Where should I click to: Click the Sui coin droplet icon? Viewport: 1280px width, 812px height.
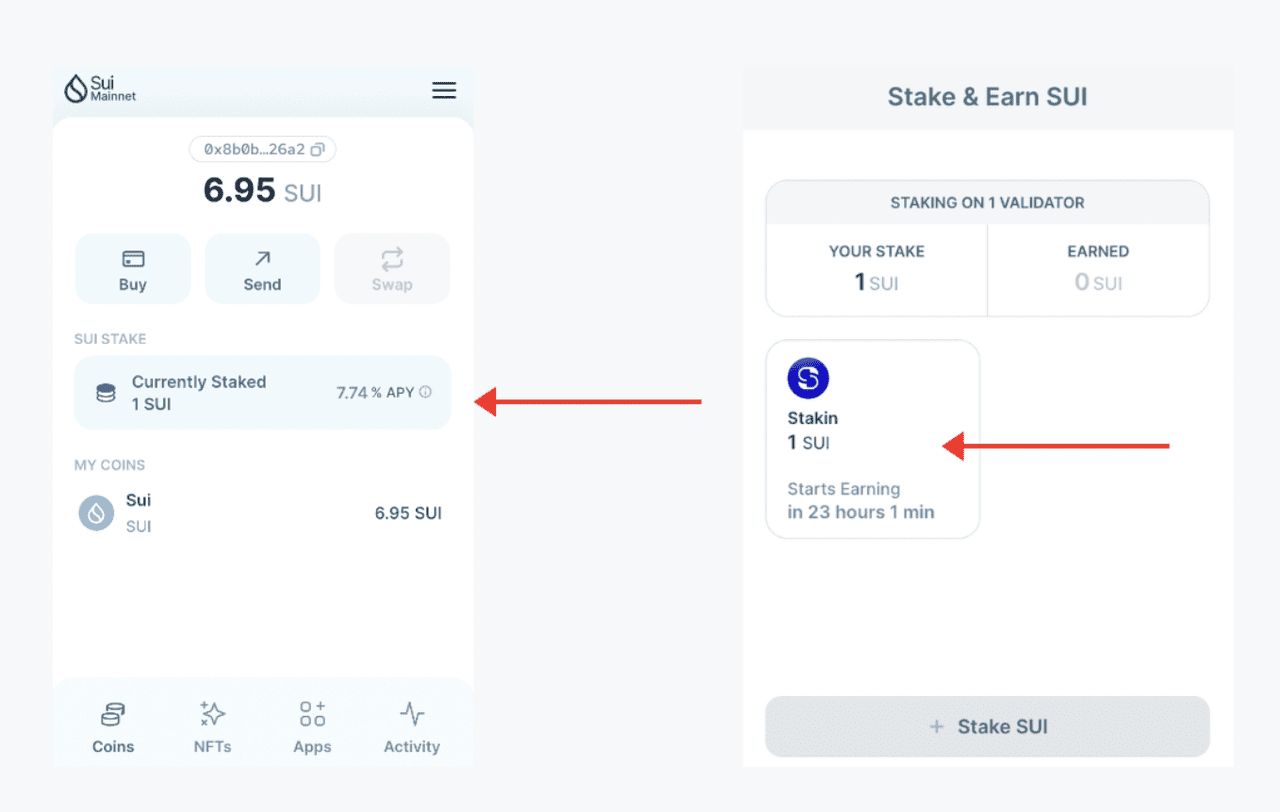[96, 513]
